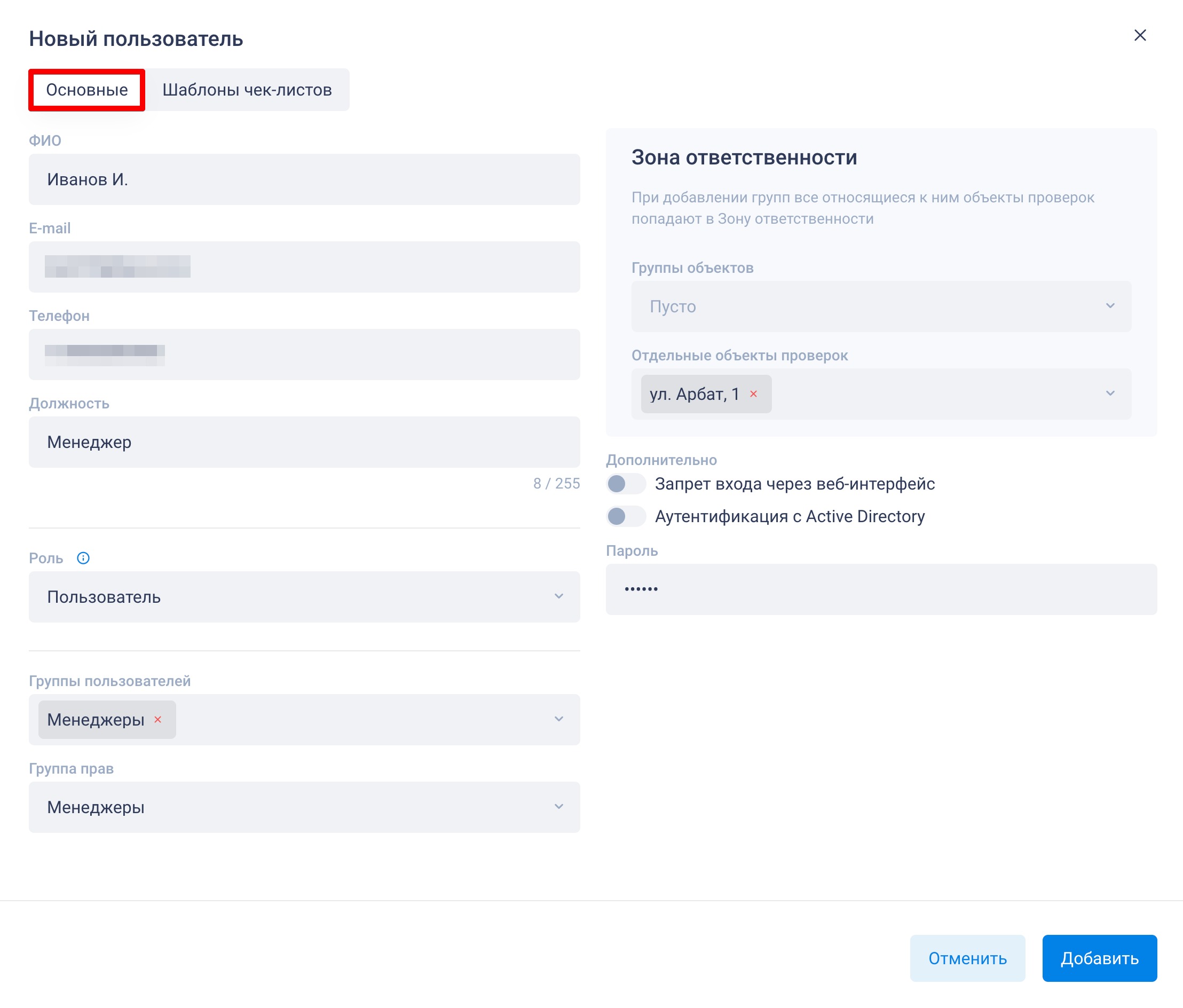This screenshot has height=1008, width=1183.
Task: Click chevron in Отдельные объекты проверок field
Action: [x=1110, y=393]
